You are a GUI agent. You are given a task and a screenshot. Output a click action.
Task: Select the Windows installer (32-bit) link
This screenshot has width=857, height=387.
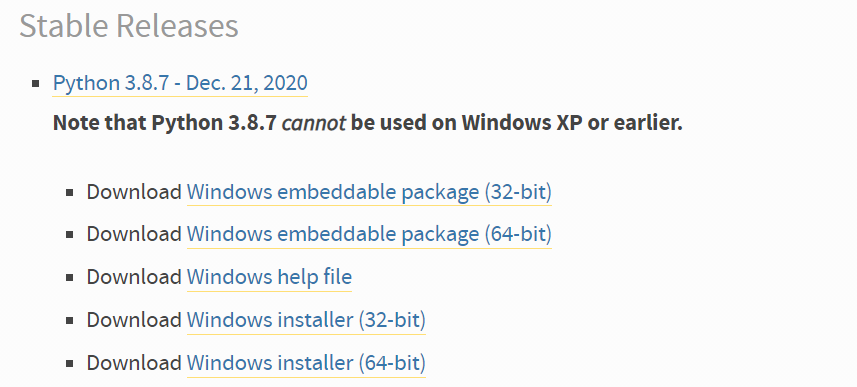click(x=306, y=320)
